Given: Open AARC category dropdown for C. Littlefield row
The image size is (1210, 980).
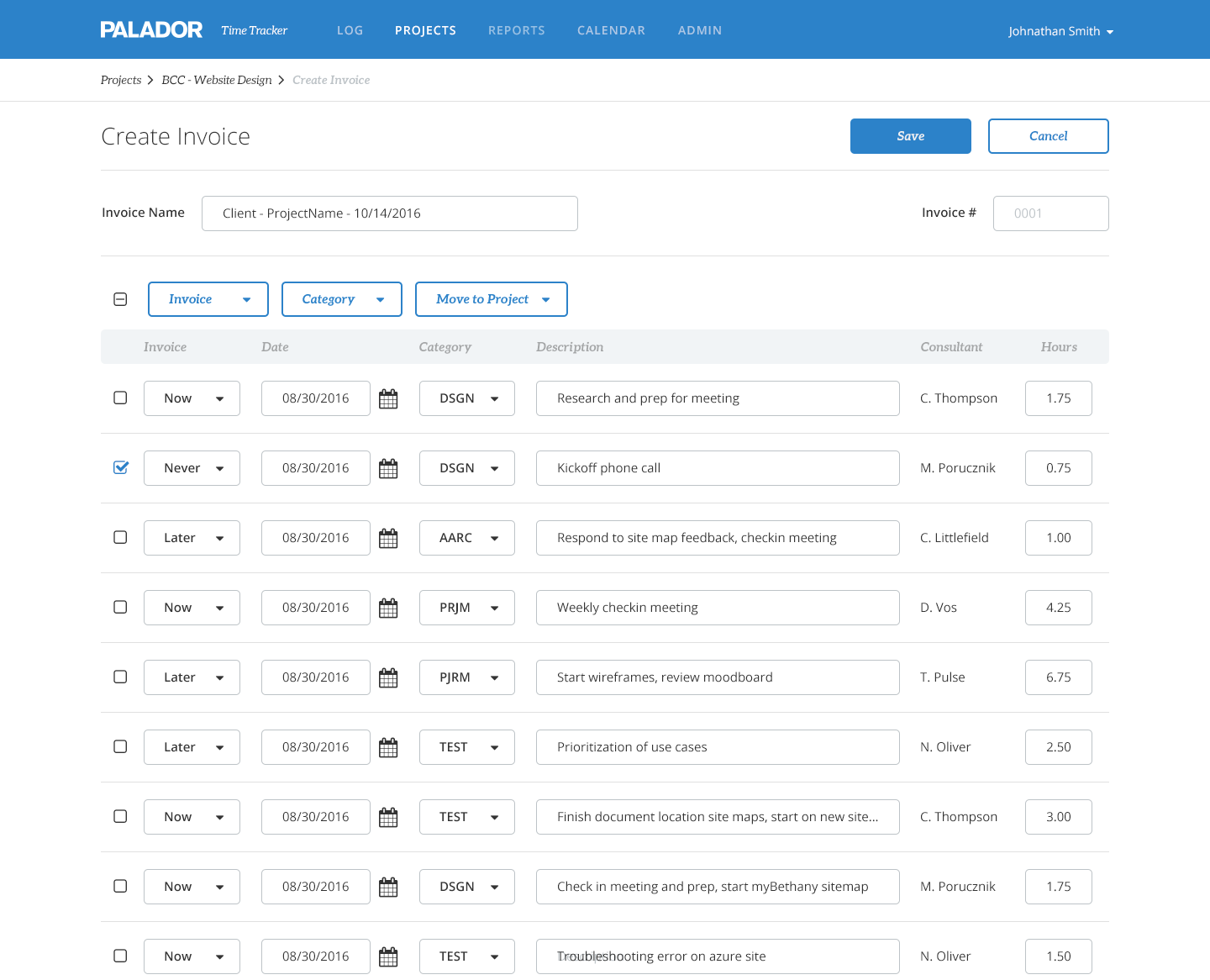Looking at the screenshot, I should click(467, 538).
